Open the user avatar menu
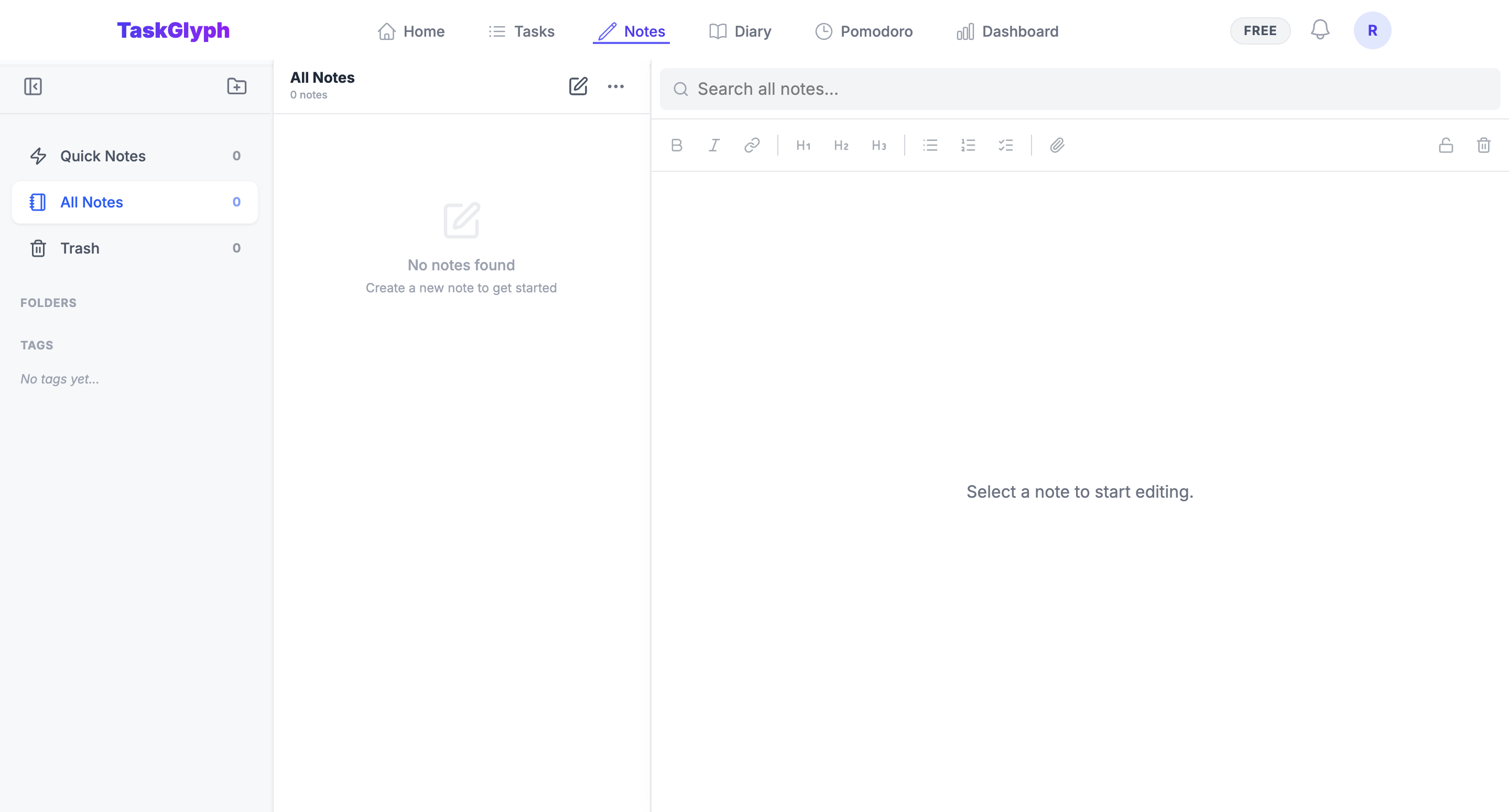 click(1372, 30)
